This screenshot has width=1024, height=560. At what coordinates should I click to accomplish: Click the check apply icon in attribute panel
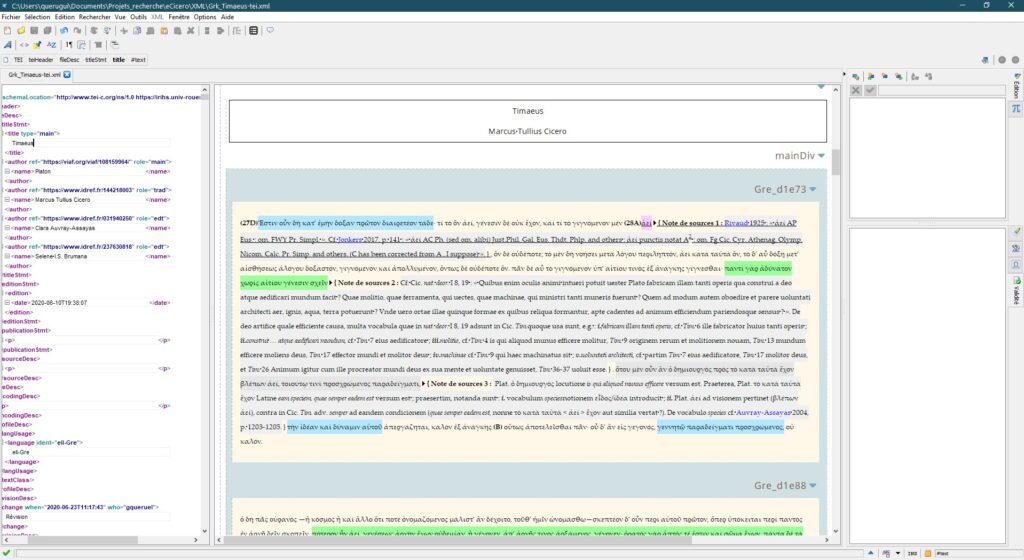click(x=870, y=90)
